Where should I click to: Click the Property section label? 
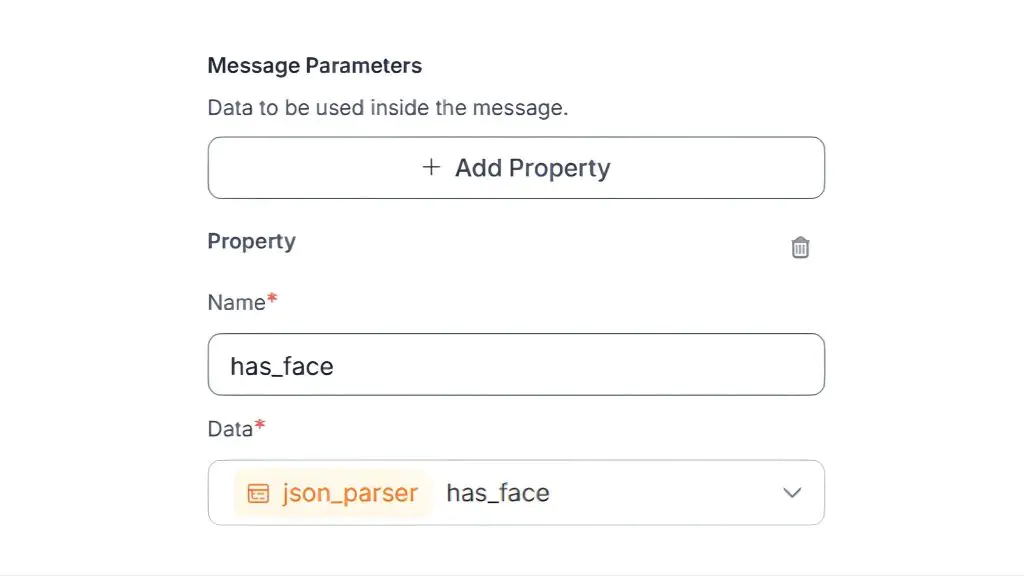251,242
